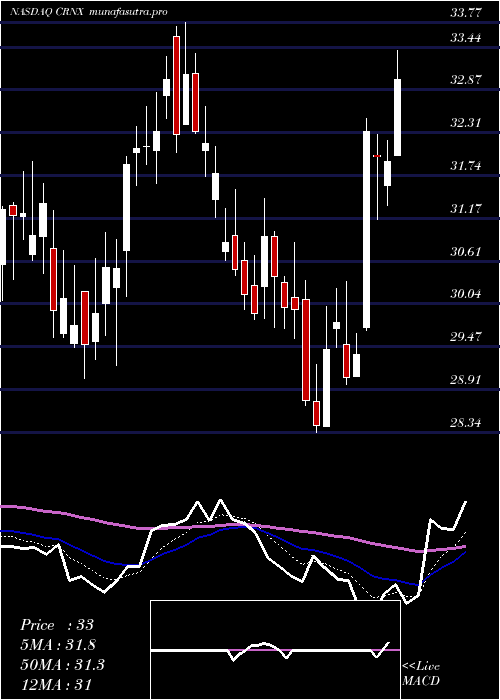Click the 32.87 price level label
The height and width of the screenshot is (700, 500).
[466, 80]
